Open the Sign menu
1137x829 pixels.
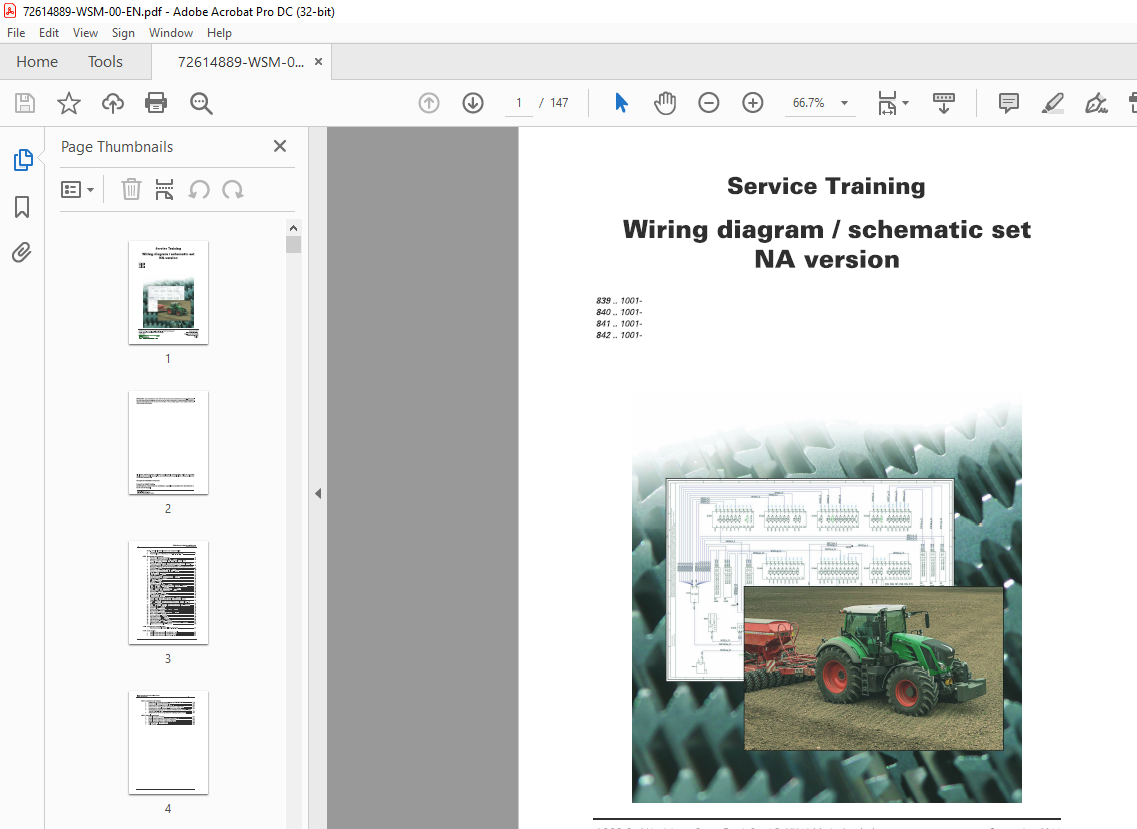(x=123, y=33)
